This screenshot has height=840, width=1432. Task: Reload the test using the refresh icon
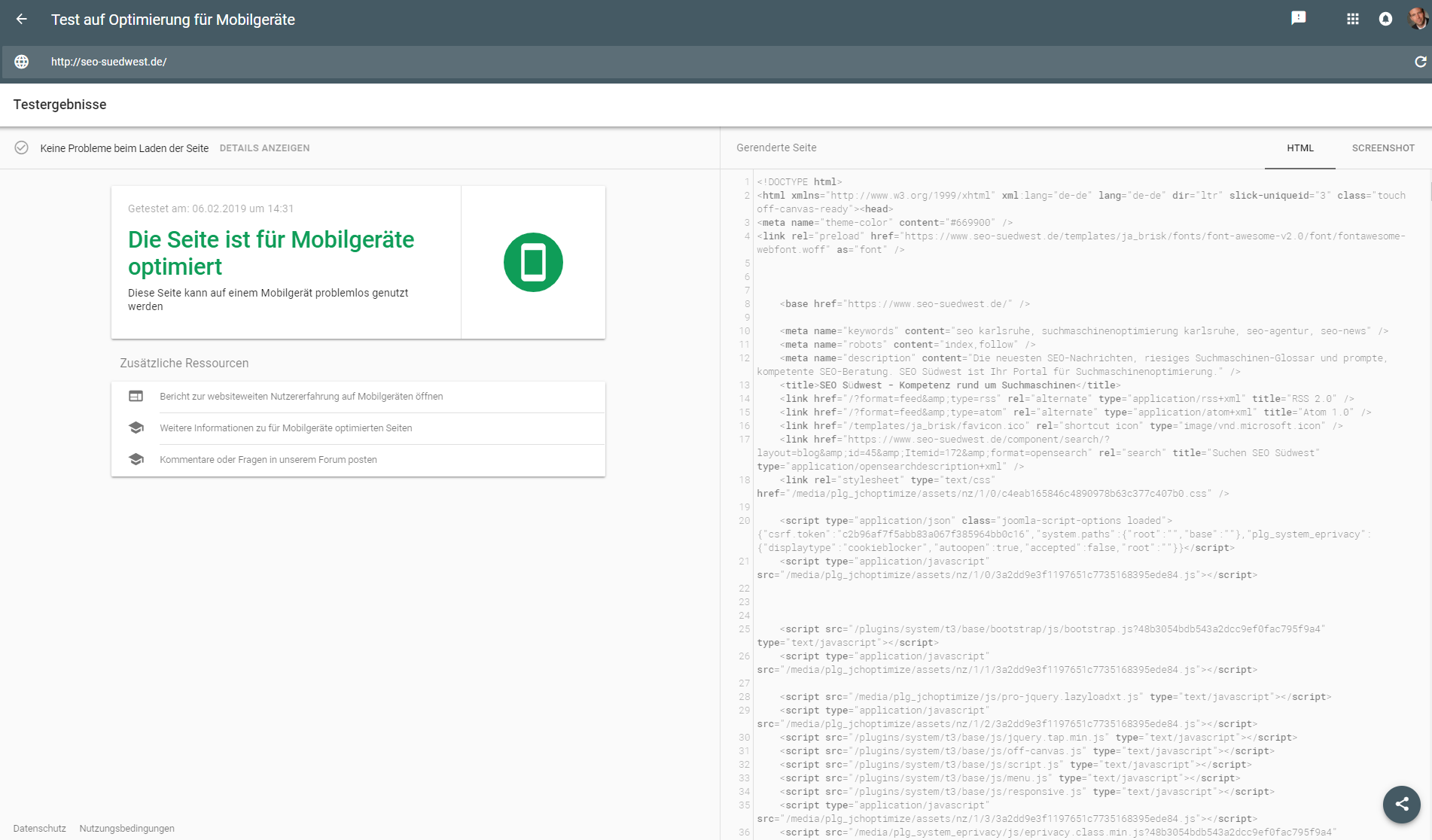pyautogui.click(x=1418, y=62)
